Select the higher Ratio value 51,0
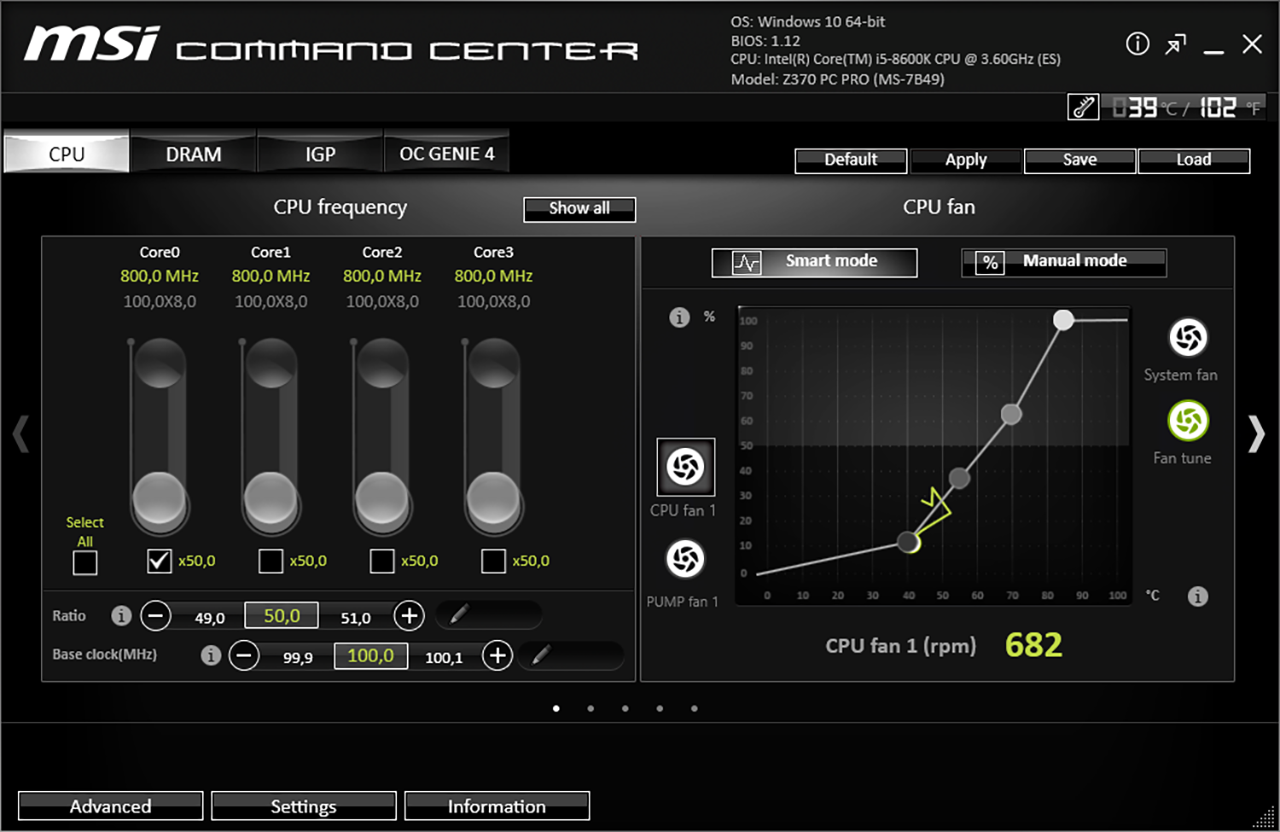Viewport: 1280px width, 832px height. coord(355,618)
